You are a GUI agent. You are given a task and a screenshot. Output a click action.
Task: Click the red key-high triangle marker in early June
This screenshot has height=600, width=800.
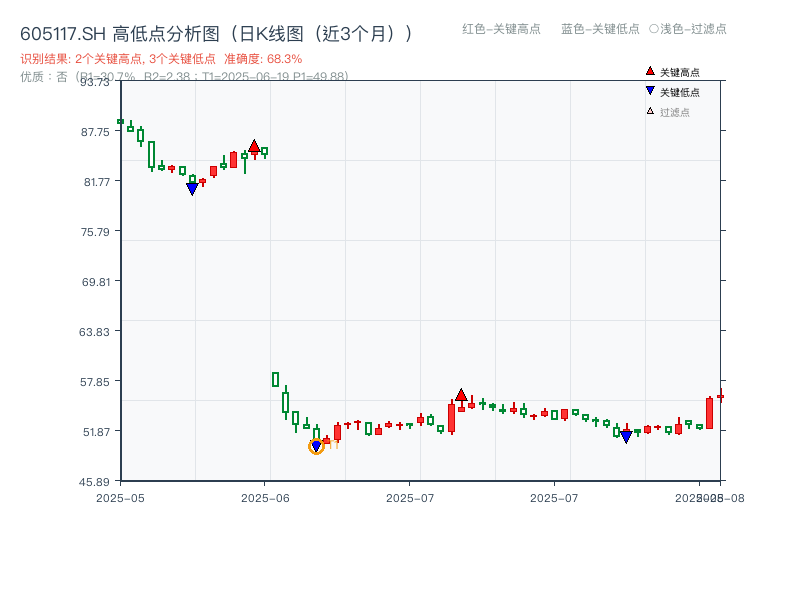coord(254,145)
